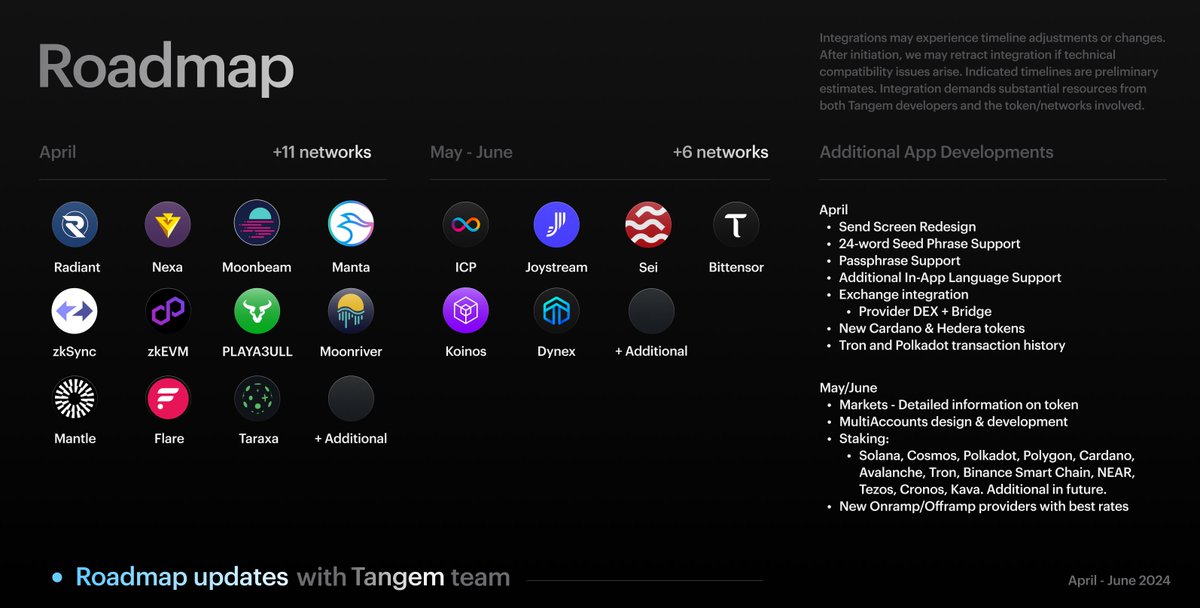The width and height of the screenshot is (1200, 608).
Task: Click the Mantle network icon
Action: (x=75, y=398)
